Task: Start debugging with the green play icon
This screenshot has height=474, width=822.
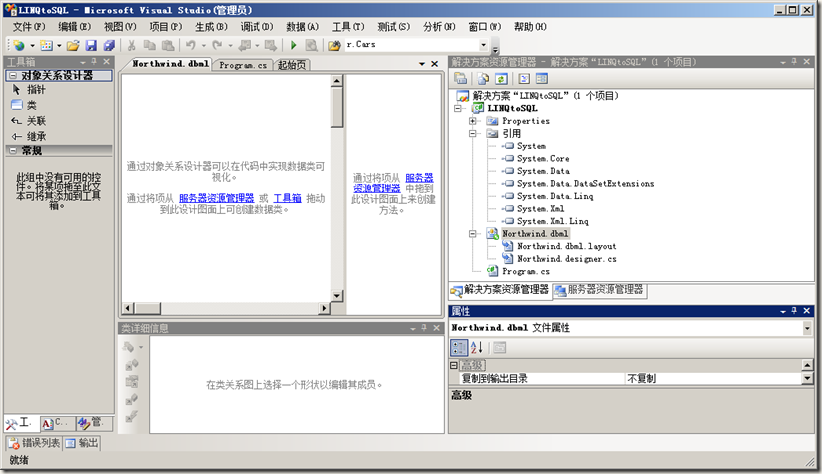Action: [294, 46]
